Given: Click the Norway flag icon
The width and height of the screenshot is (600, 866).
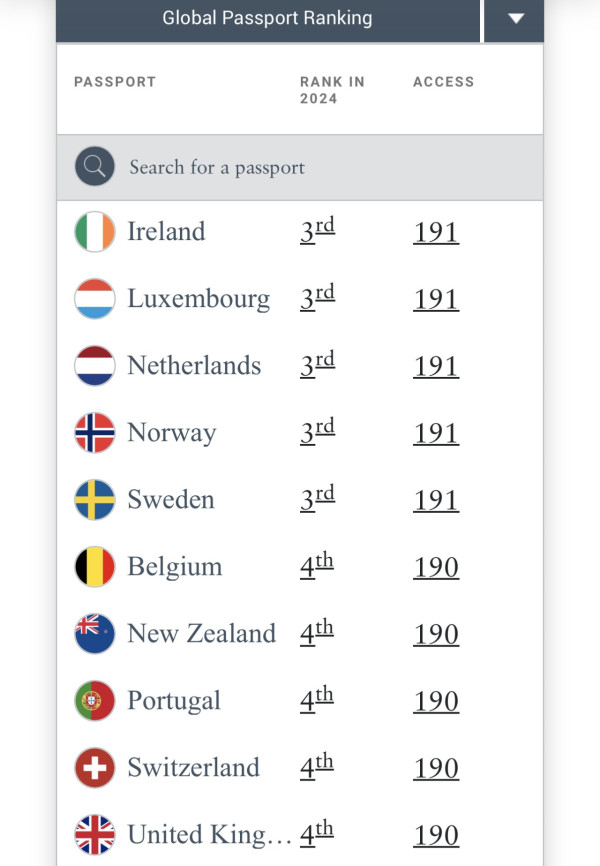Looking at the screenshot, I should (95, 433).
